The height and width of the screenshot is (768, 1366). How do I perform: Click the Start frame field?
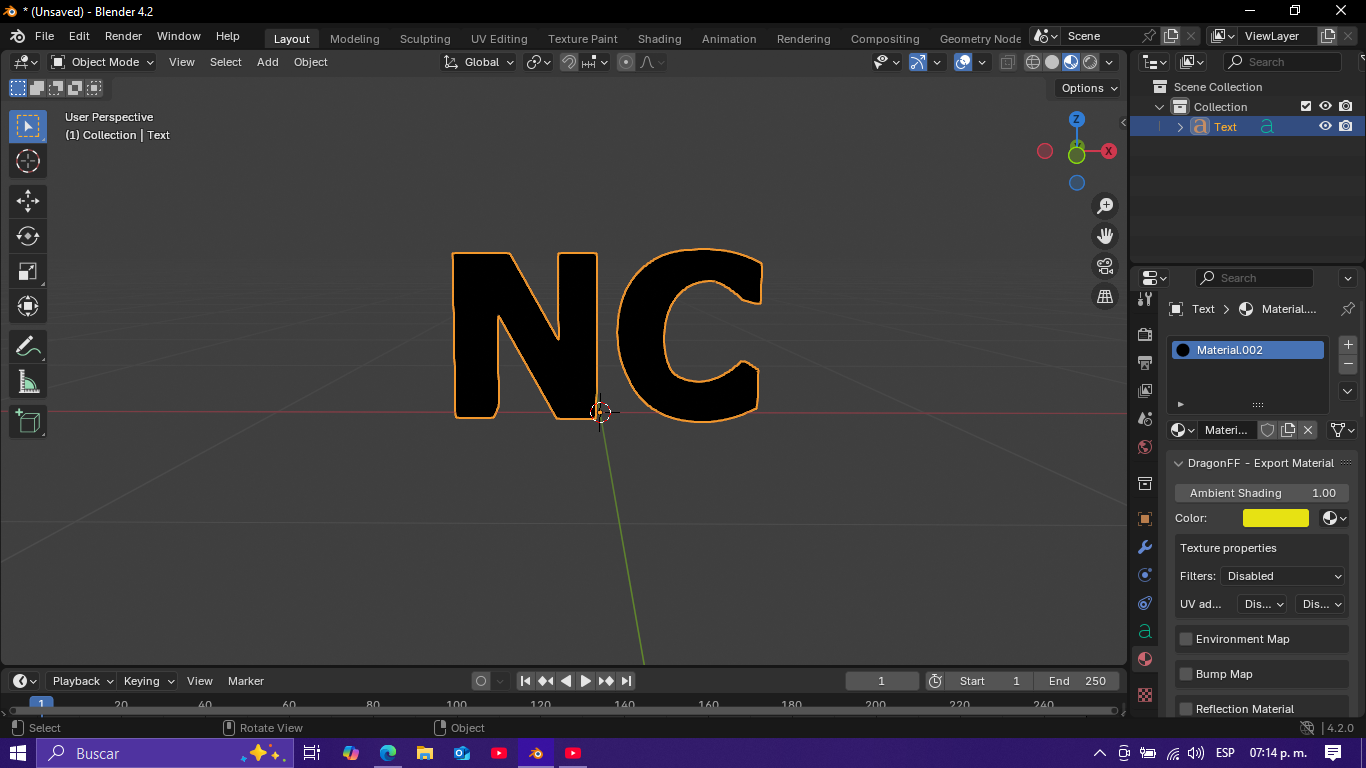coord(988,681)
